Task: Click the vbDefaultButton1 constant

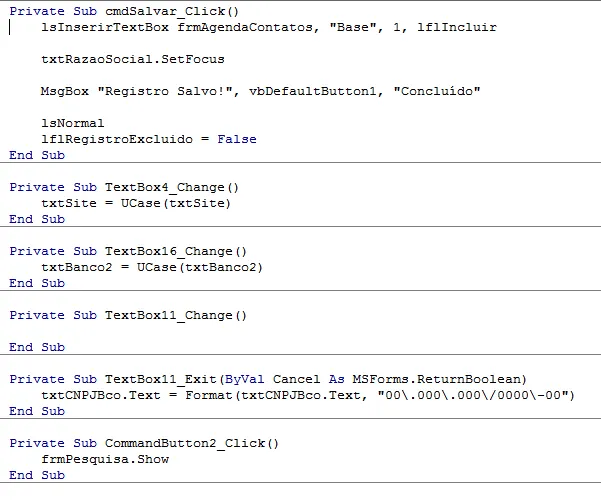Action: [316, 91]
